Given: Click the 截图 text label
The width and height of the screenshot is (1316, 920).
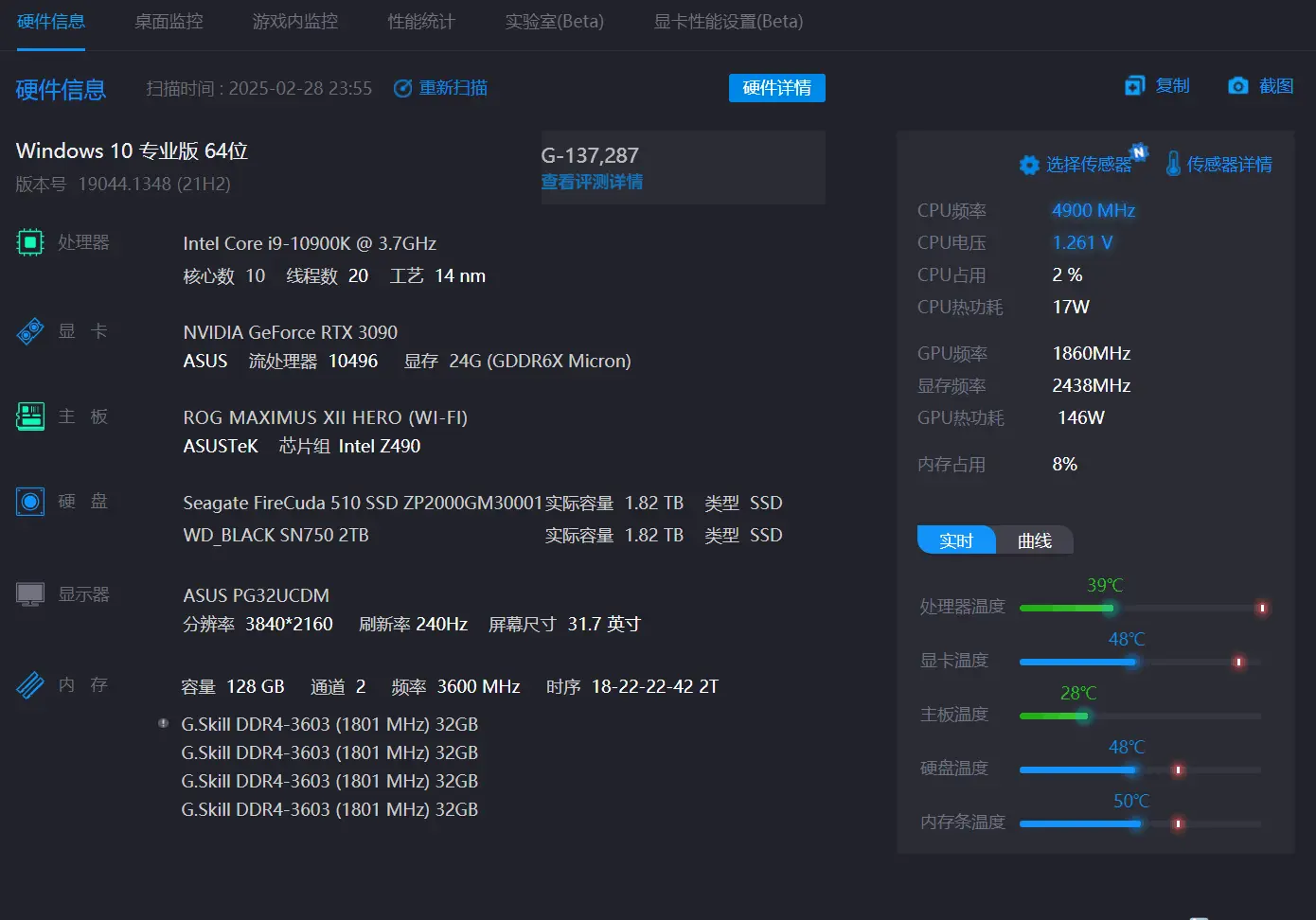Looking at the screenshot, I should coord(1276,86).
